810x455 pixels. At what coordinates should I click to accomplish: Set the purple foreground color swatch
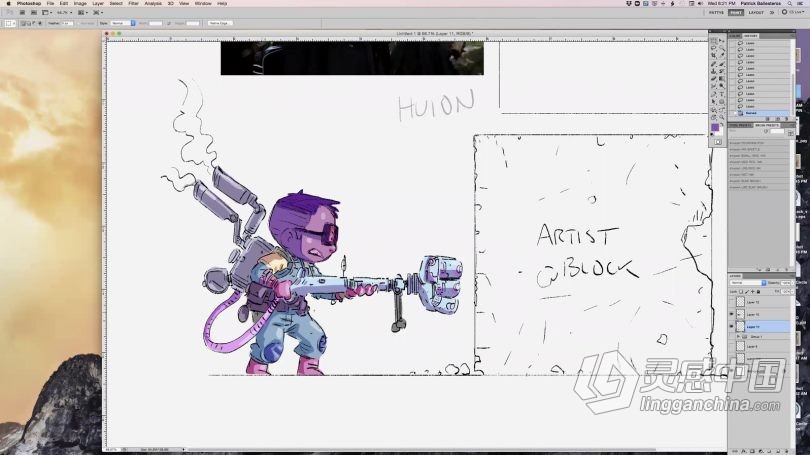(715, 128)
